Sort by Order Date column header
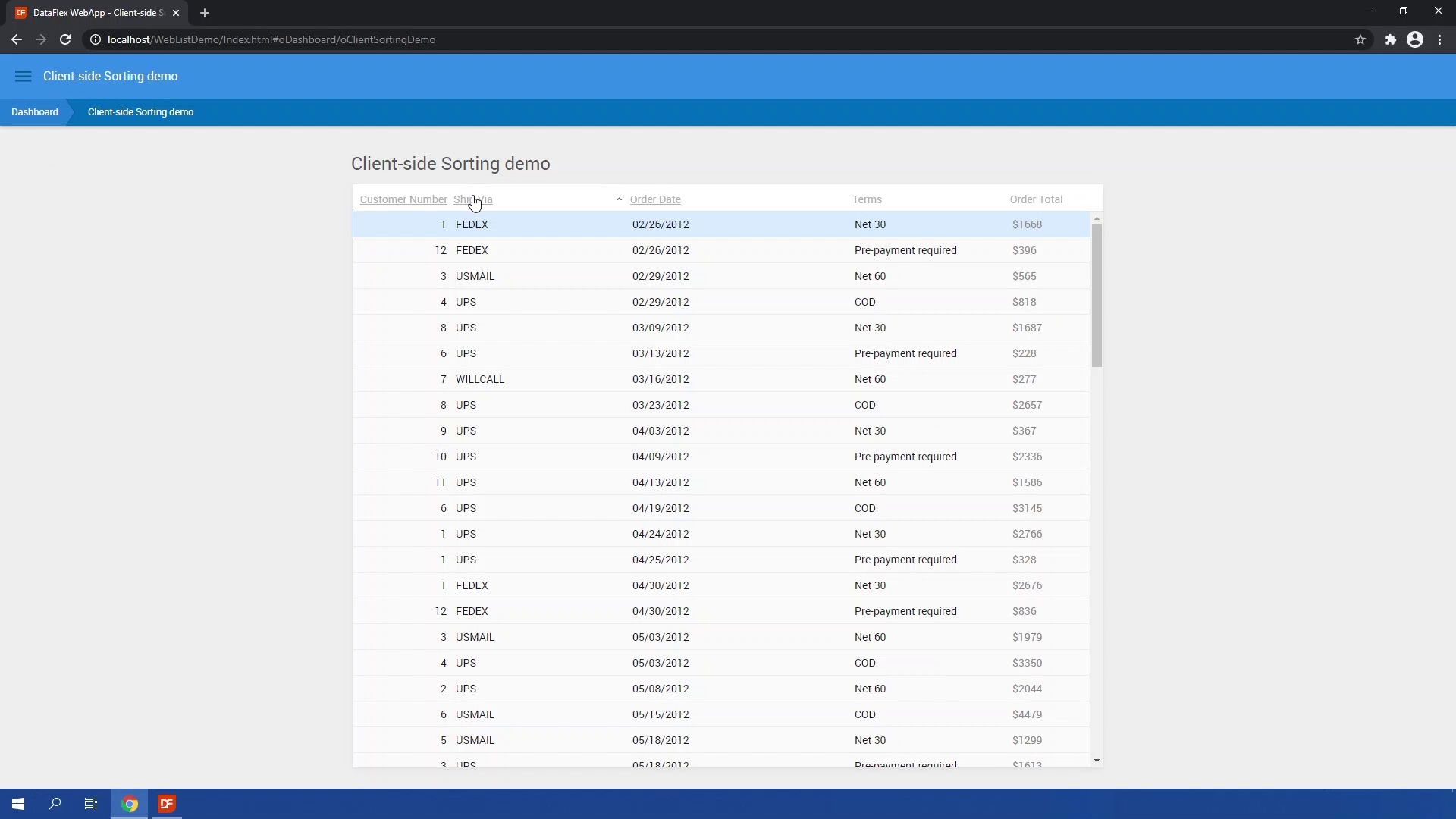The image size is (1456, 819). click(x=655, y=199)
